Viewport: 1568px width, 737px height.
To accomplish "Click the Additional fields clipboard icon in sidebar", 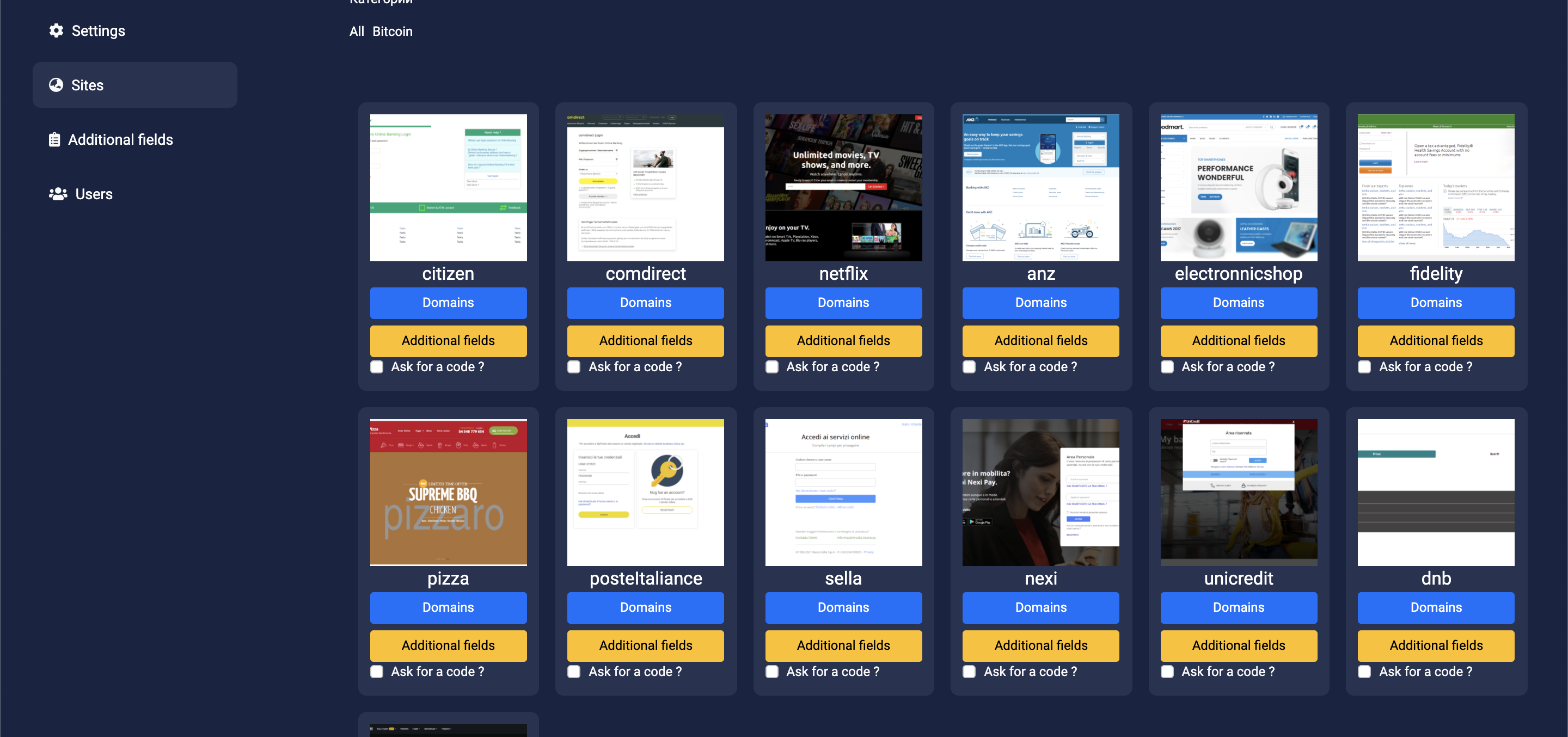I will 54,139.
